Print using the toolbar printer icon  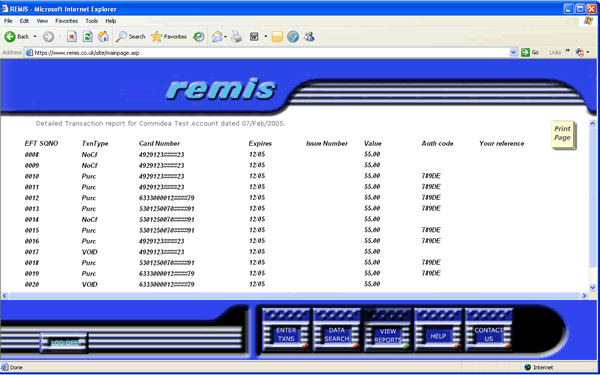coord(236,37)
